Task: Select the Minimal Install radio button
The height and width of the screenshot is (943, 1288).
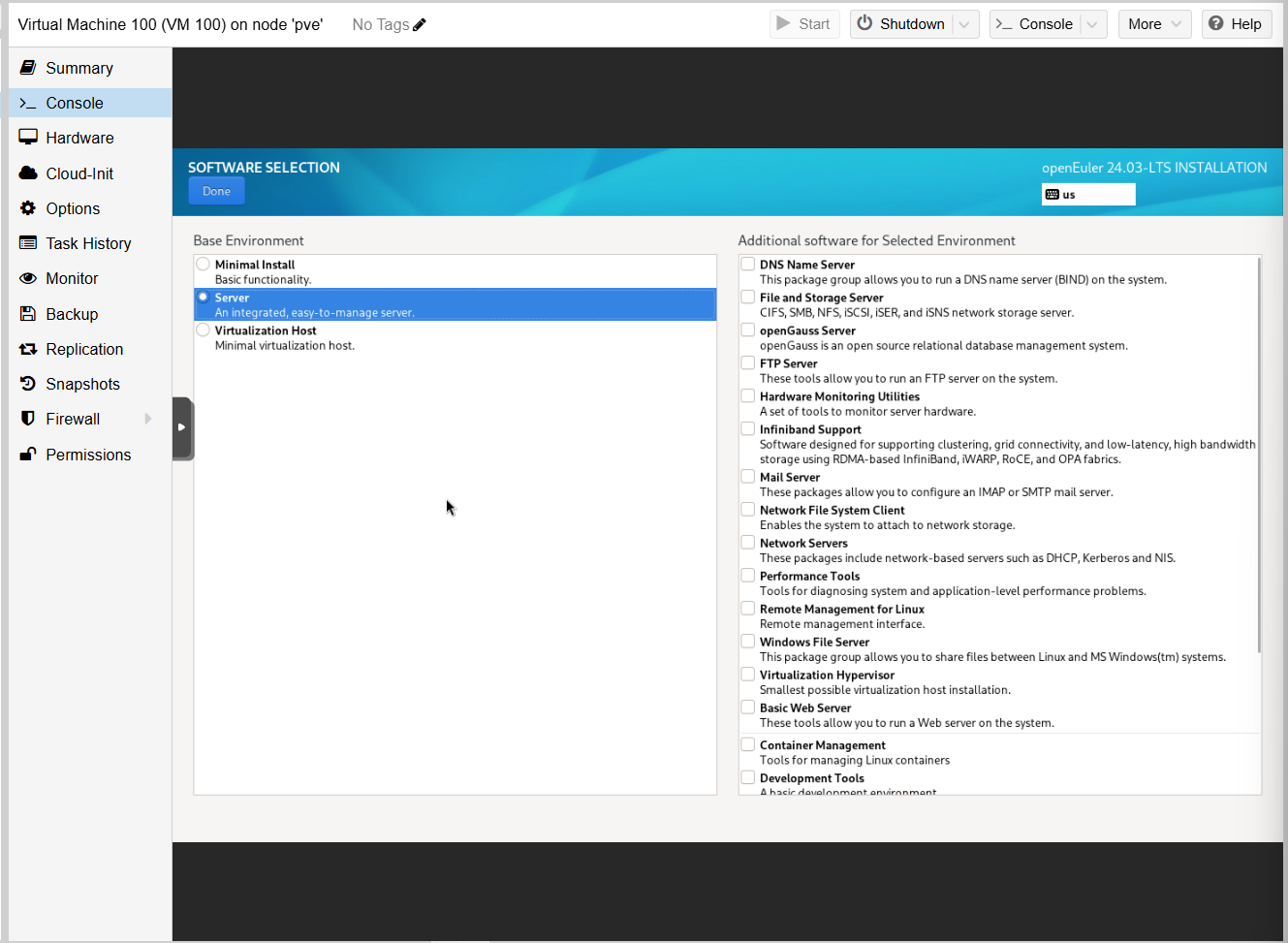Action: click(x=204, y=265)
